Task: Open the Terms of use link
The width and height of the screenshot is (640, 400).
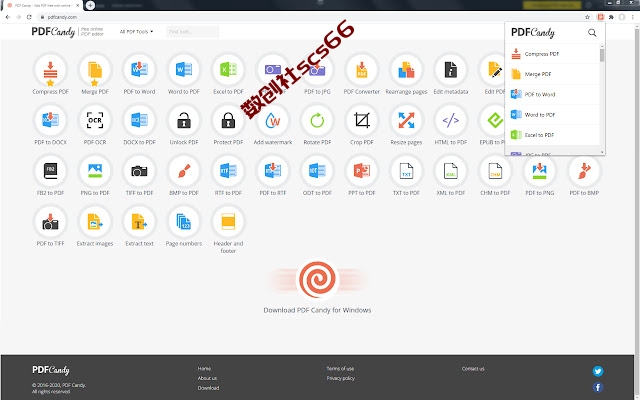Action: (340, 369)
